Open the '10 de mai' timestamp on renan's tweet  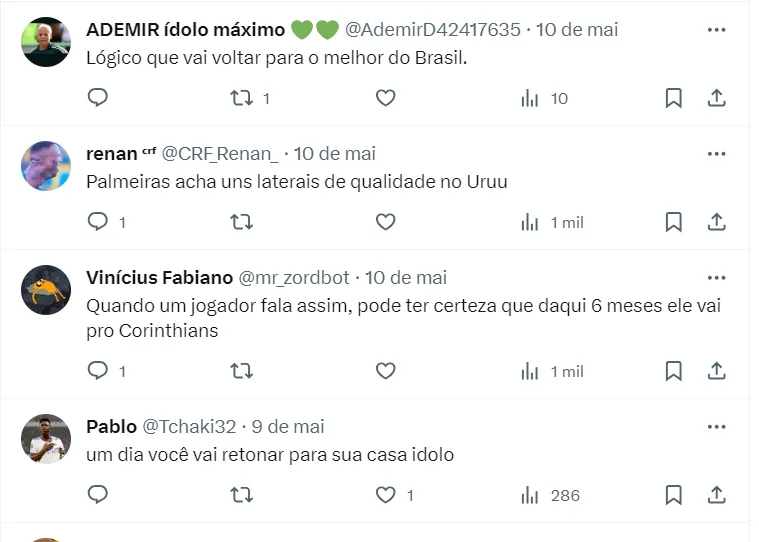click(334, 154)
